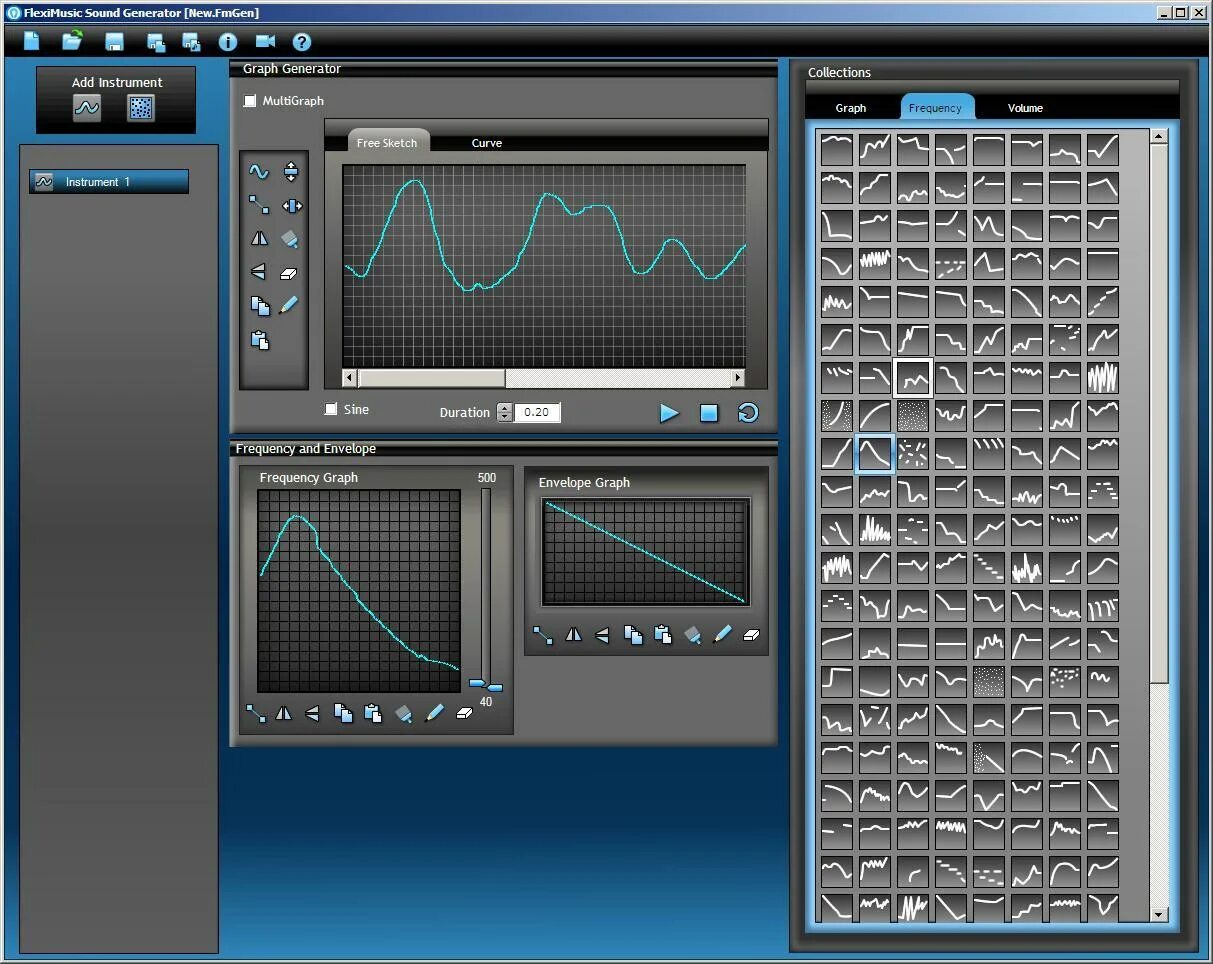1213x964 pixels.
Task: Open the Graph tab in Collections
Action: pos(851,108)
